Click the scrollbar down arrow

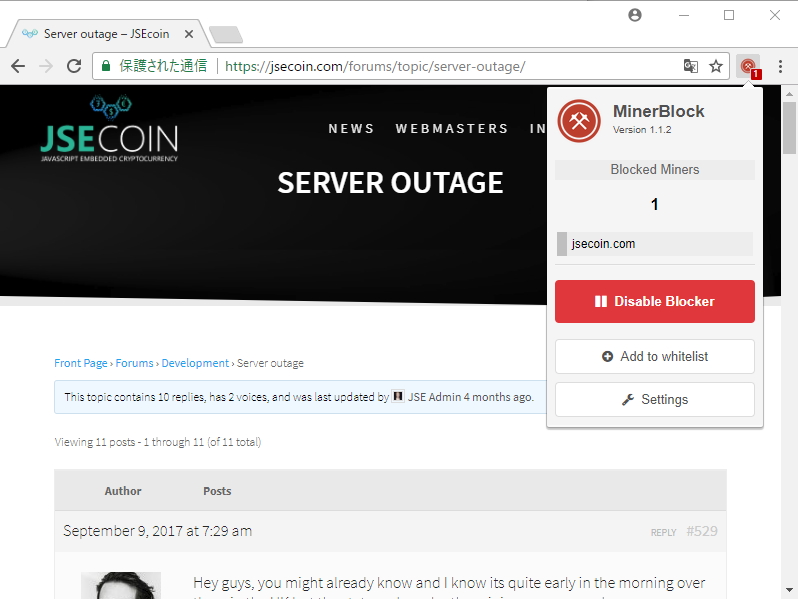tap(789, 590)
